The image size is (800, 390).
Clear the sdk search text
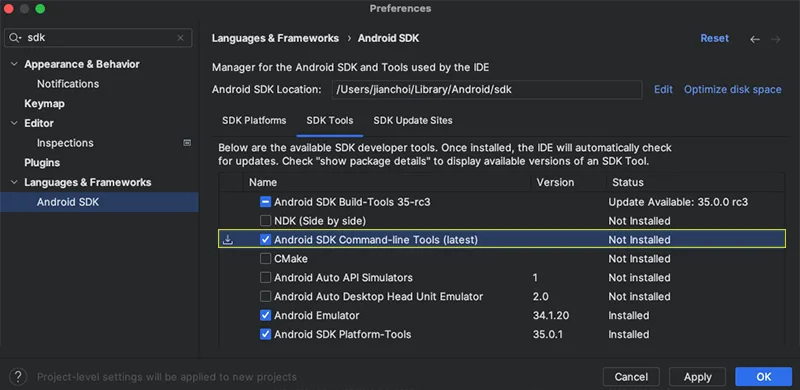(x=180, y=38)
